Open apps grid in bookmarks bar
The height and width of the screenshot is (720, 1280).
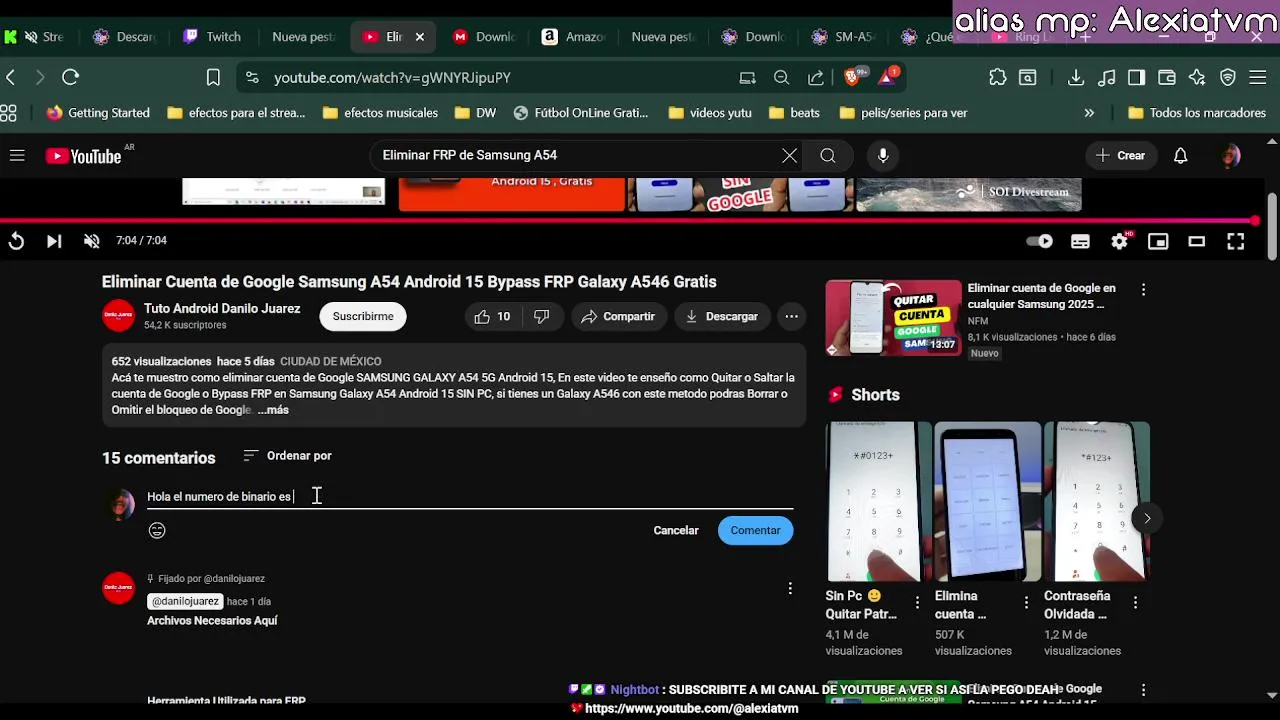[x=8, y=113]
